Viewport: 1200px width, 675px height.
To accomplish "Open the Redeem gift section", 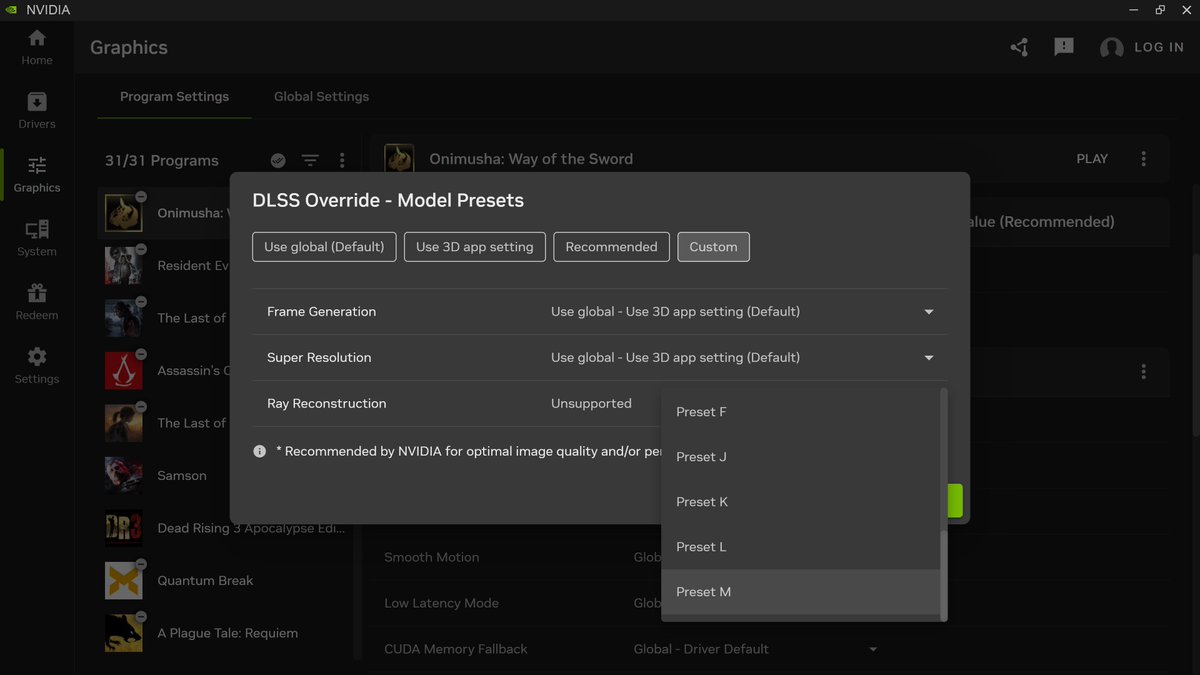I will click(x=37, y=303).
